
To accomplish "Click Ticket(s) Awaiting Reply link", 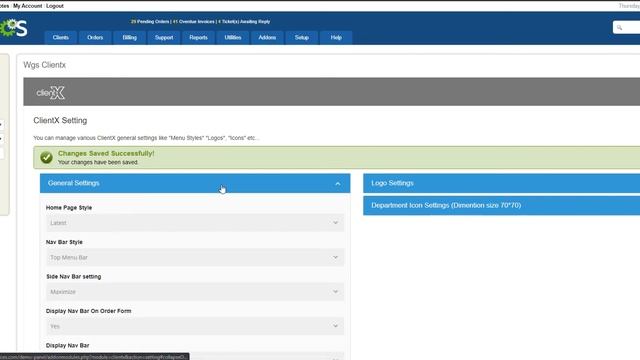I will point(244,22).
